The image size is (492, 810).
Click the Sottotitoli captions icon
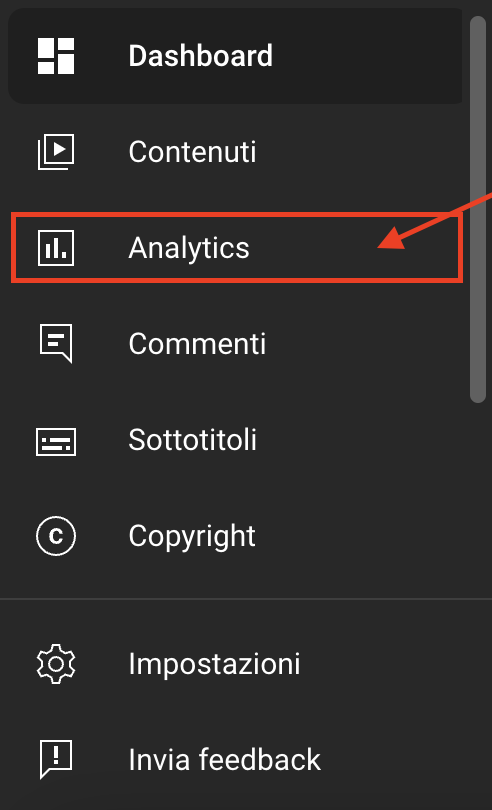tap(56, 442)
